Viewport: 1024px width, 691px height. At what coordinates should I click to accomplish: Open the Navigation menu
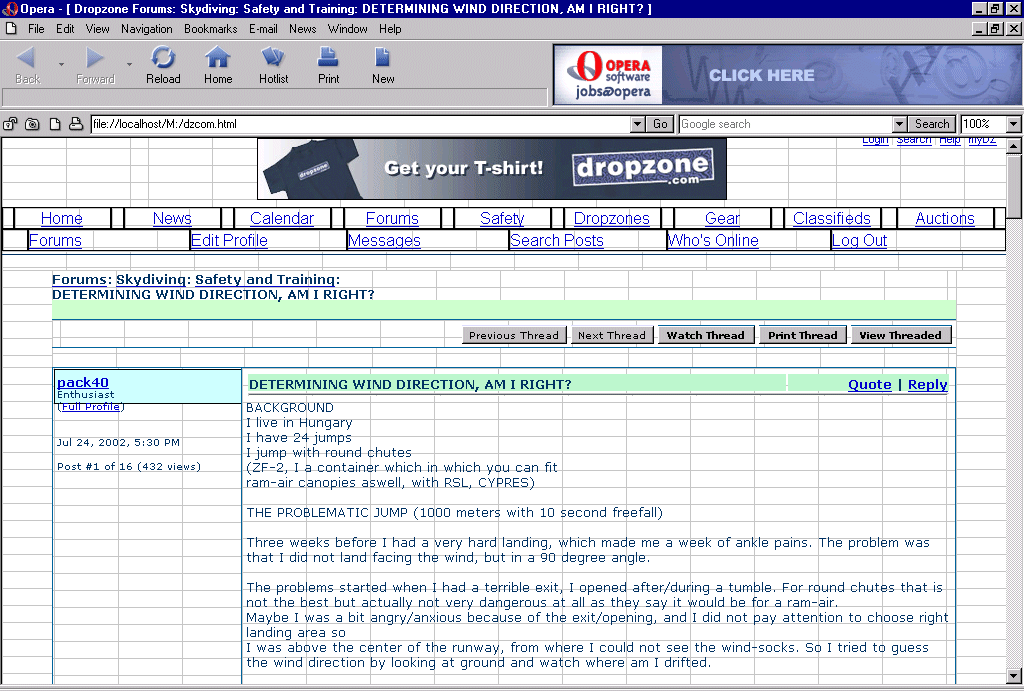pos(147,29)
